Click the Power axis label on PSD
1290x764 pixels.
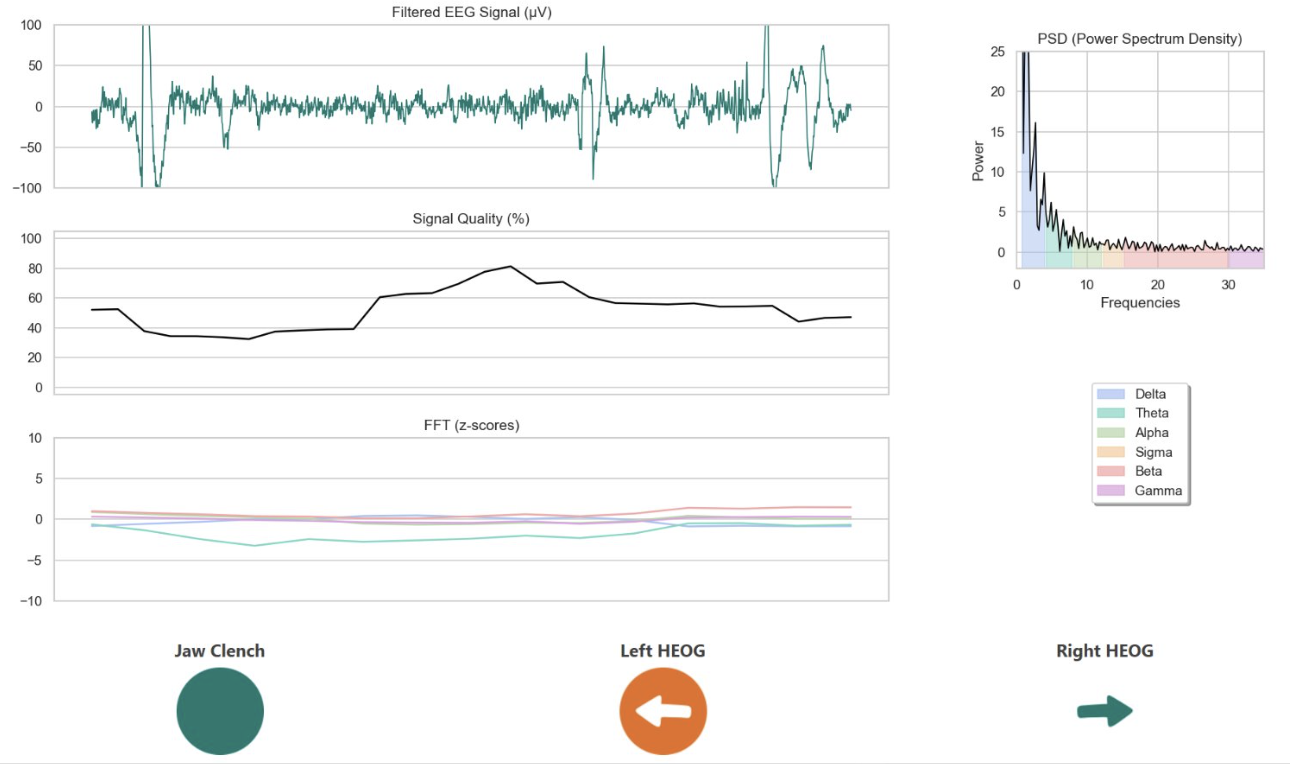979,160
